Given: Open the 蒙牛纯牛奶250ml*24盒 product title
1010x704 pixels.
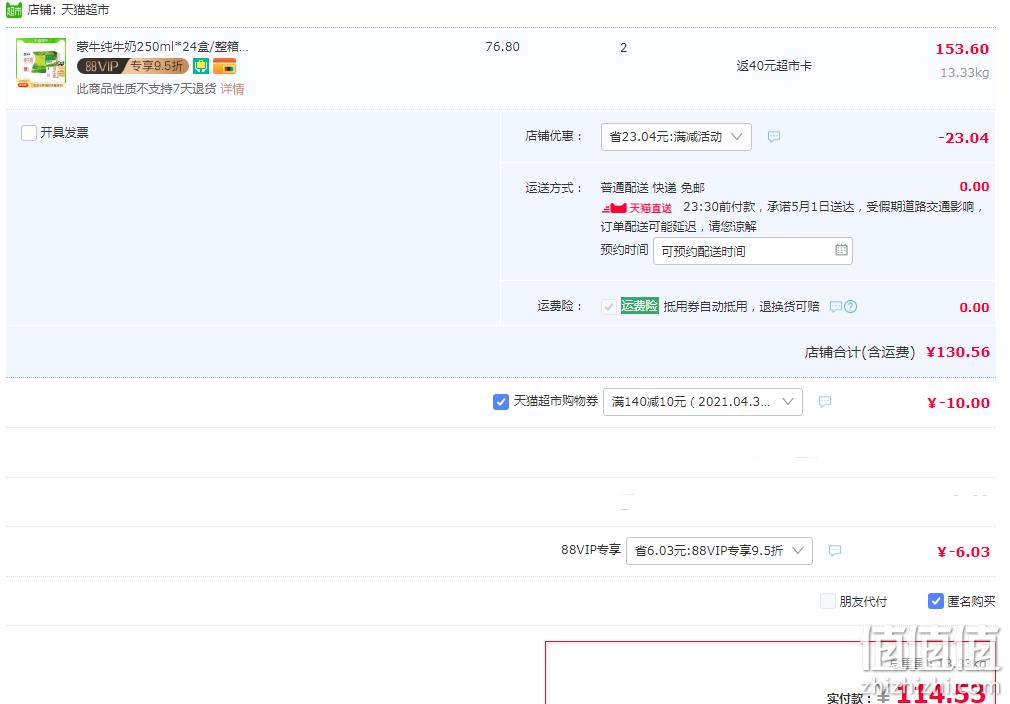Looking at the screenshot, I should click(162, 46).
